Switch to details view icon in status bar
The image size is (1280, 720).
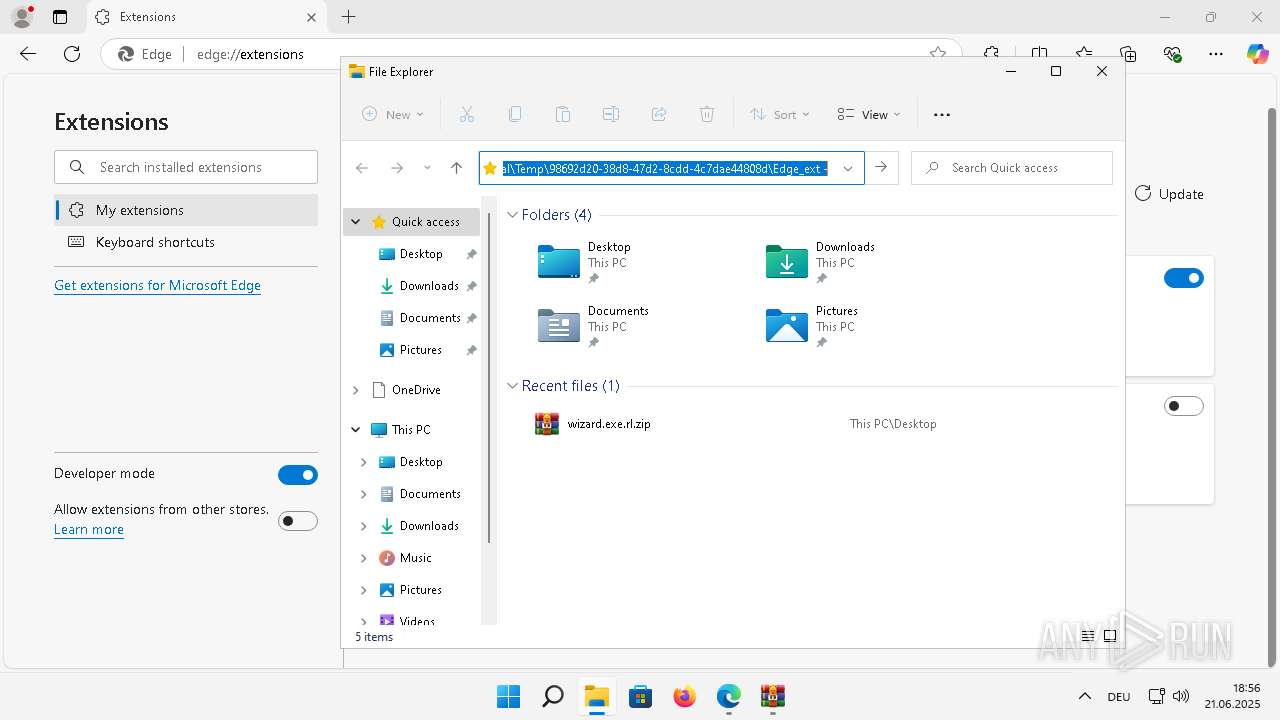pyautogui.click(x=1088, y=636)
